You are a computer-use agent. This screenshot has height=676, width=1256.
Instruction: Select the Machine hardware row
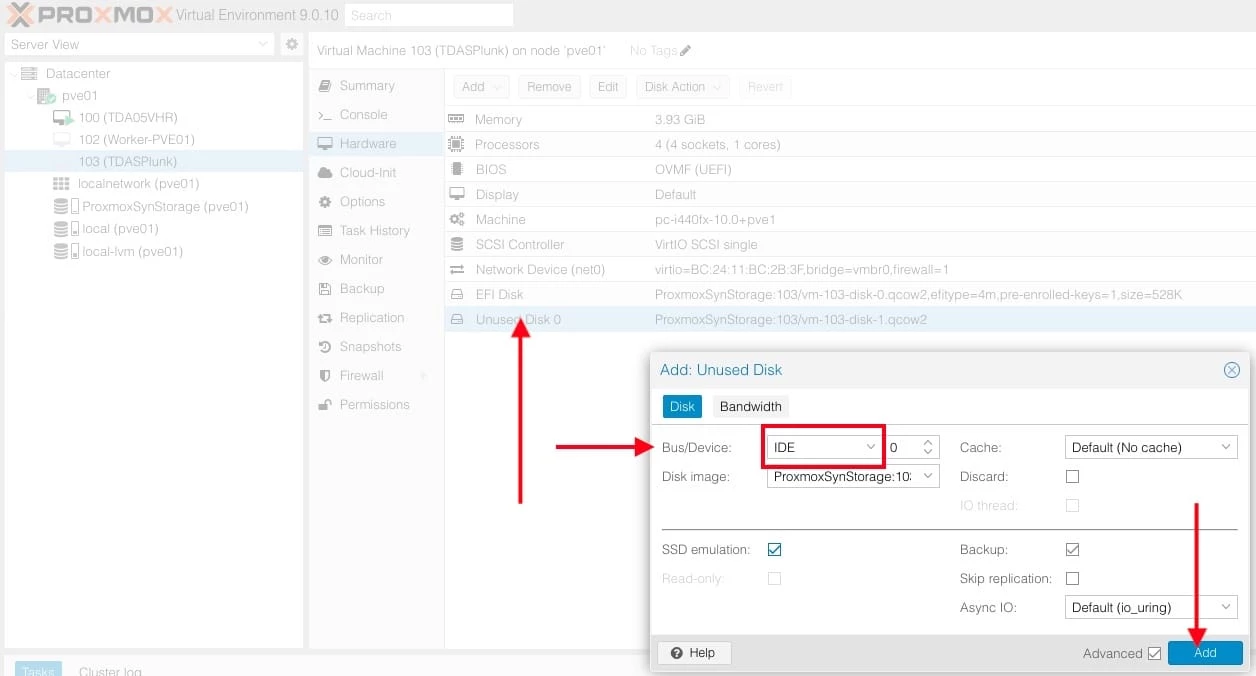tap(850, 219)
